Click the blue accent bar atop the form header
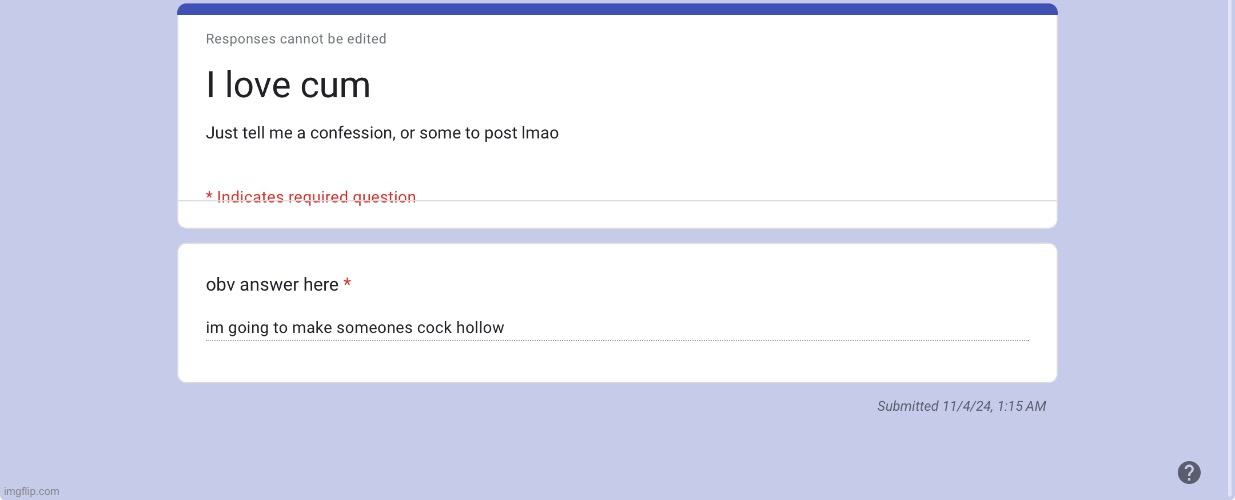This screenshot has width=1235, height=500. click(x=617, y=9)
